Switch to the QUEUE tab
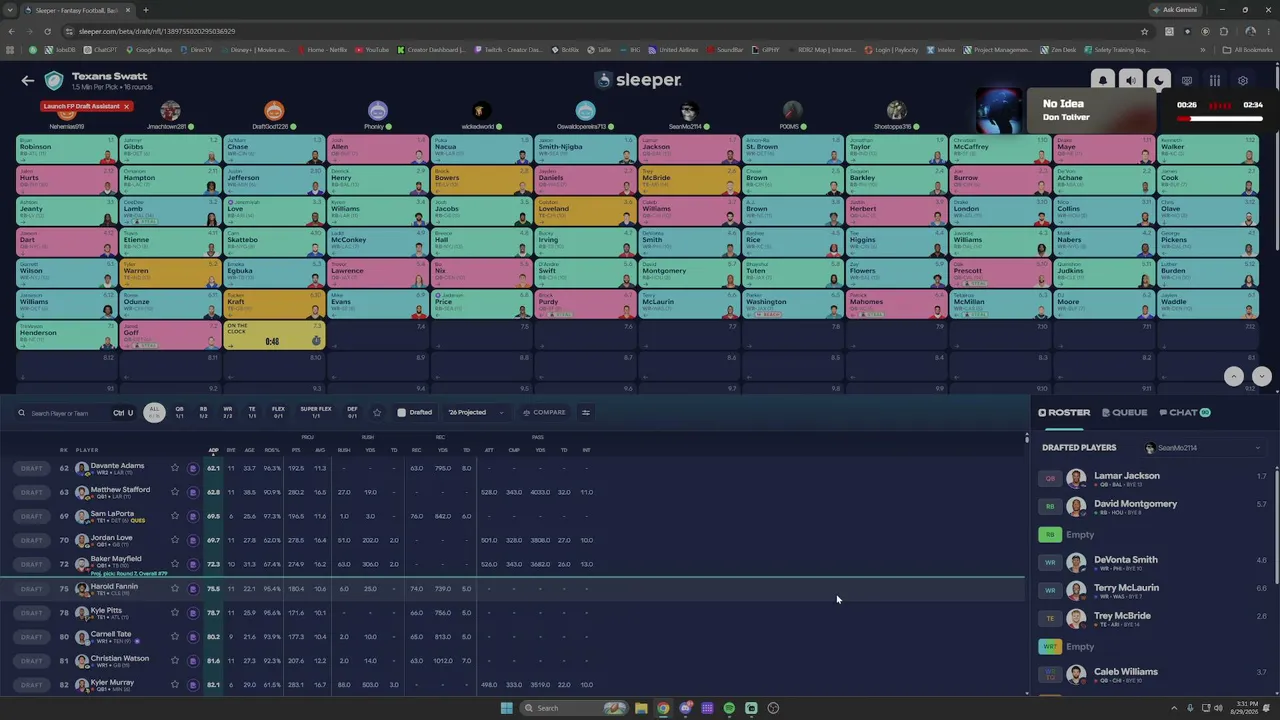The width and height of the screenshot is (1280, 720). (x=1125, y=412)
